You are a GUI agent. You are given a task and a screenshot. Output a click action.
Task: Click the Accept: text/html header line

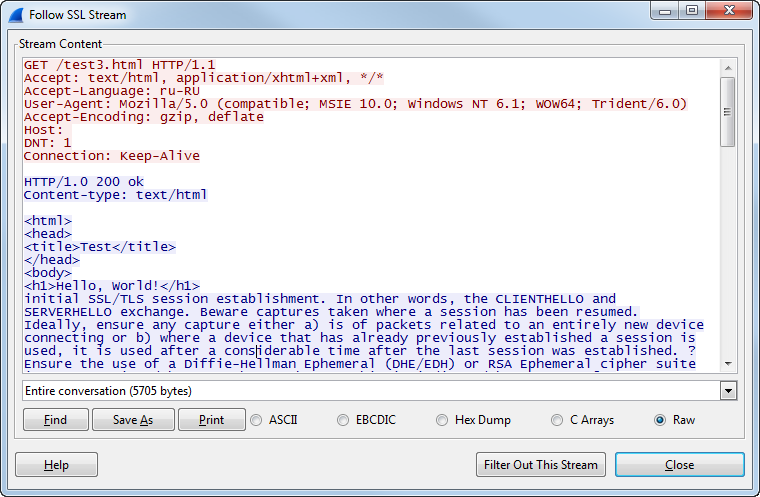[204, 78]
